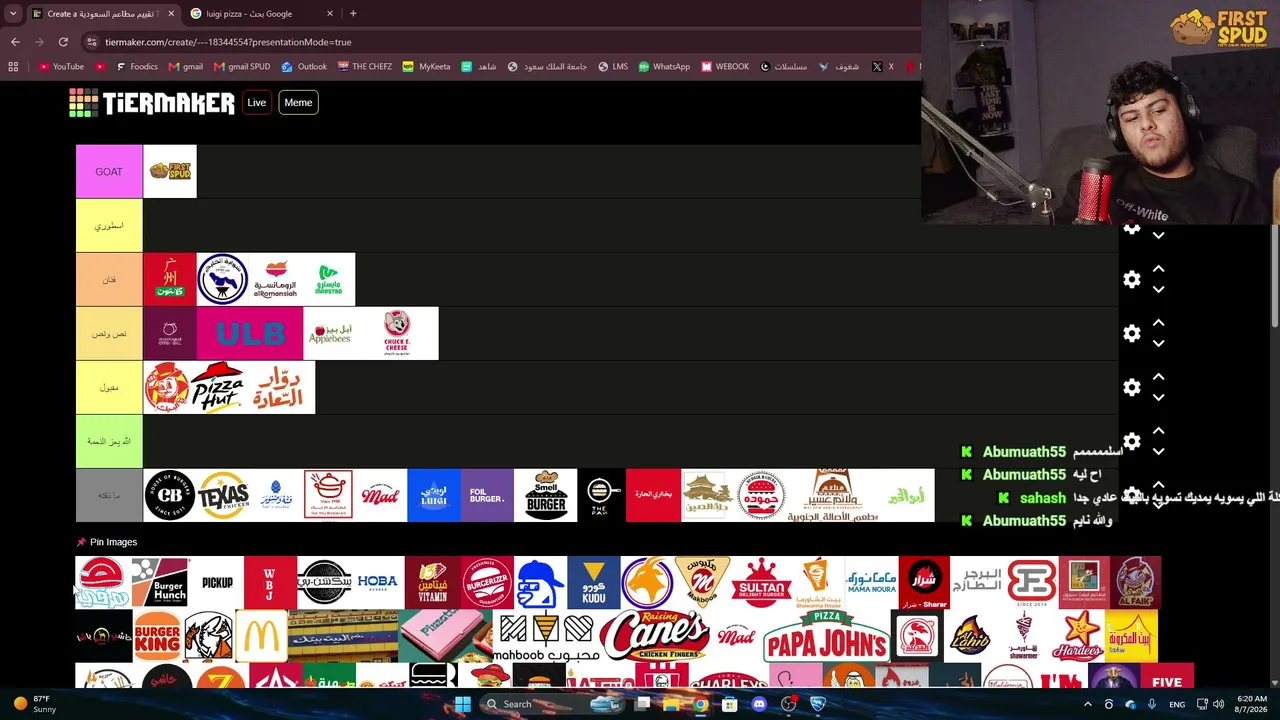Image resolution: width=1280 pixels, height=720 pixels.
Task: Select the Al Romansiah logo
Action: point(276,280)
